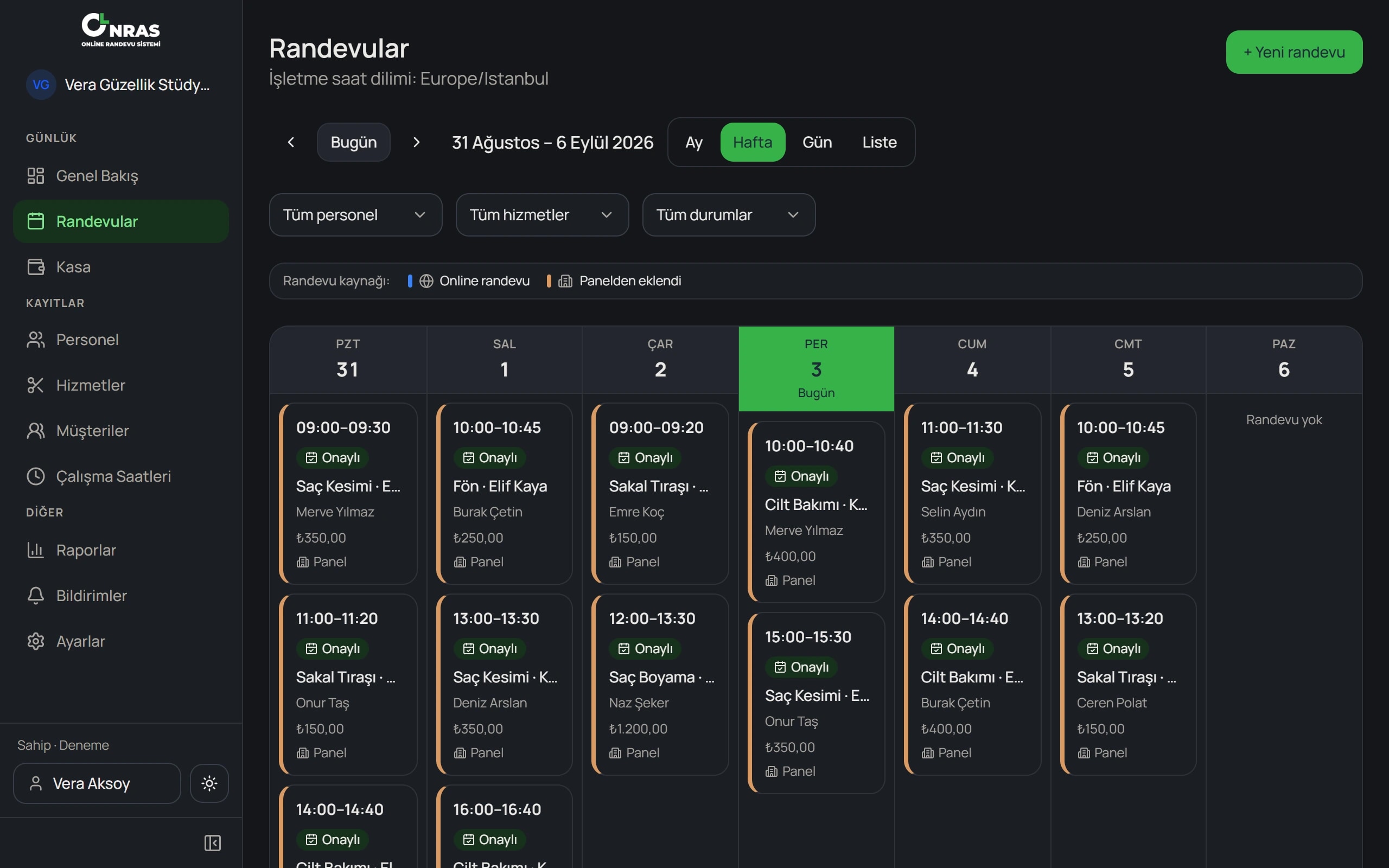Go to next week arrow

pyautogui.click(x=417, y=142)
